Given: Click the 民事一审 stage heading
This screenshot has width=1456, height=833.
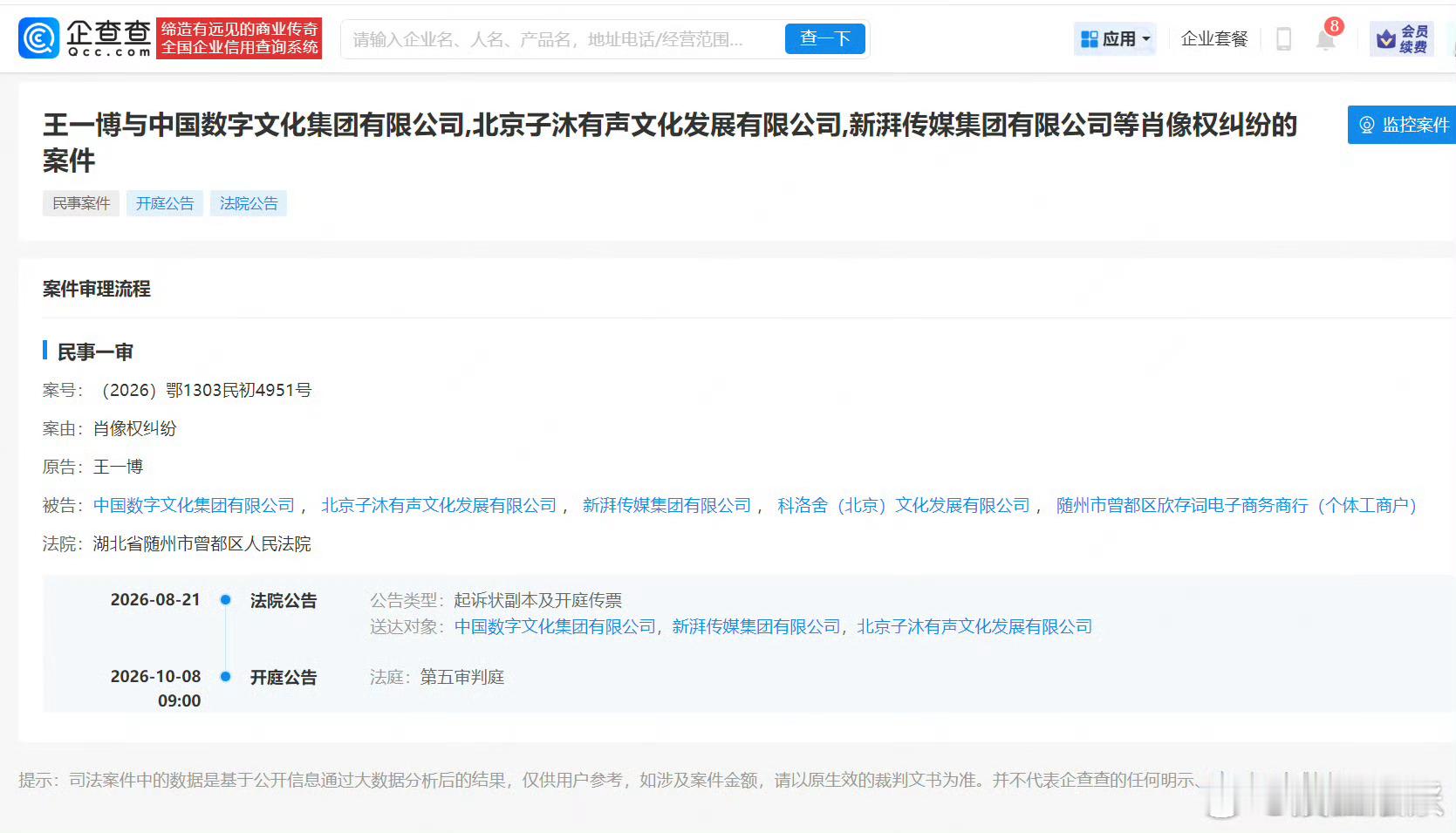Looking at the screenshot, I should [x=95, y=352].
